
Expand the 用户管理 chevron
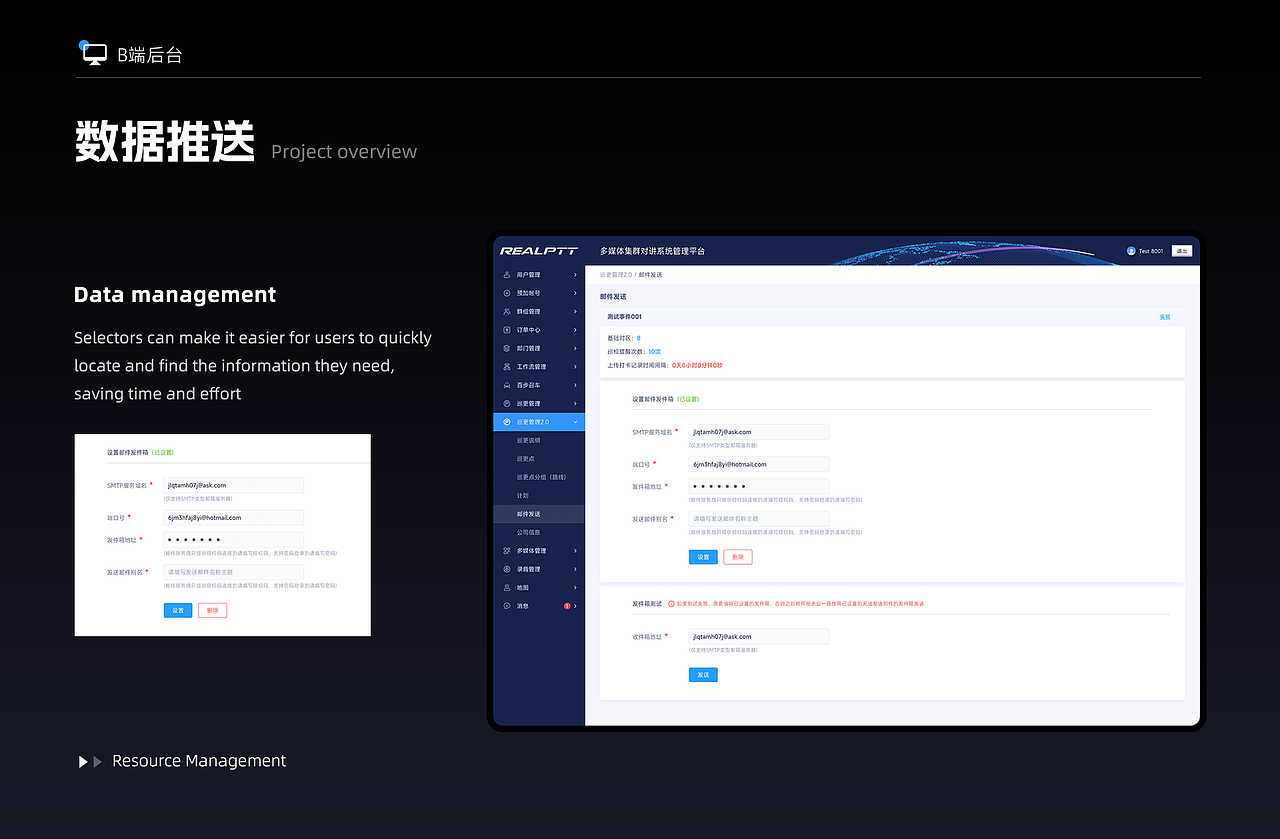coord(575,275)
